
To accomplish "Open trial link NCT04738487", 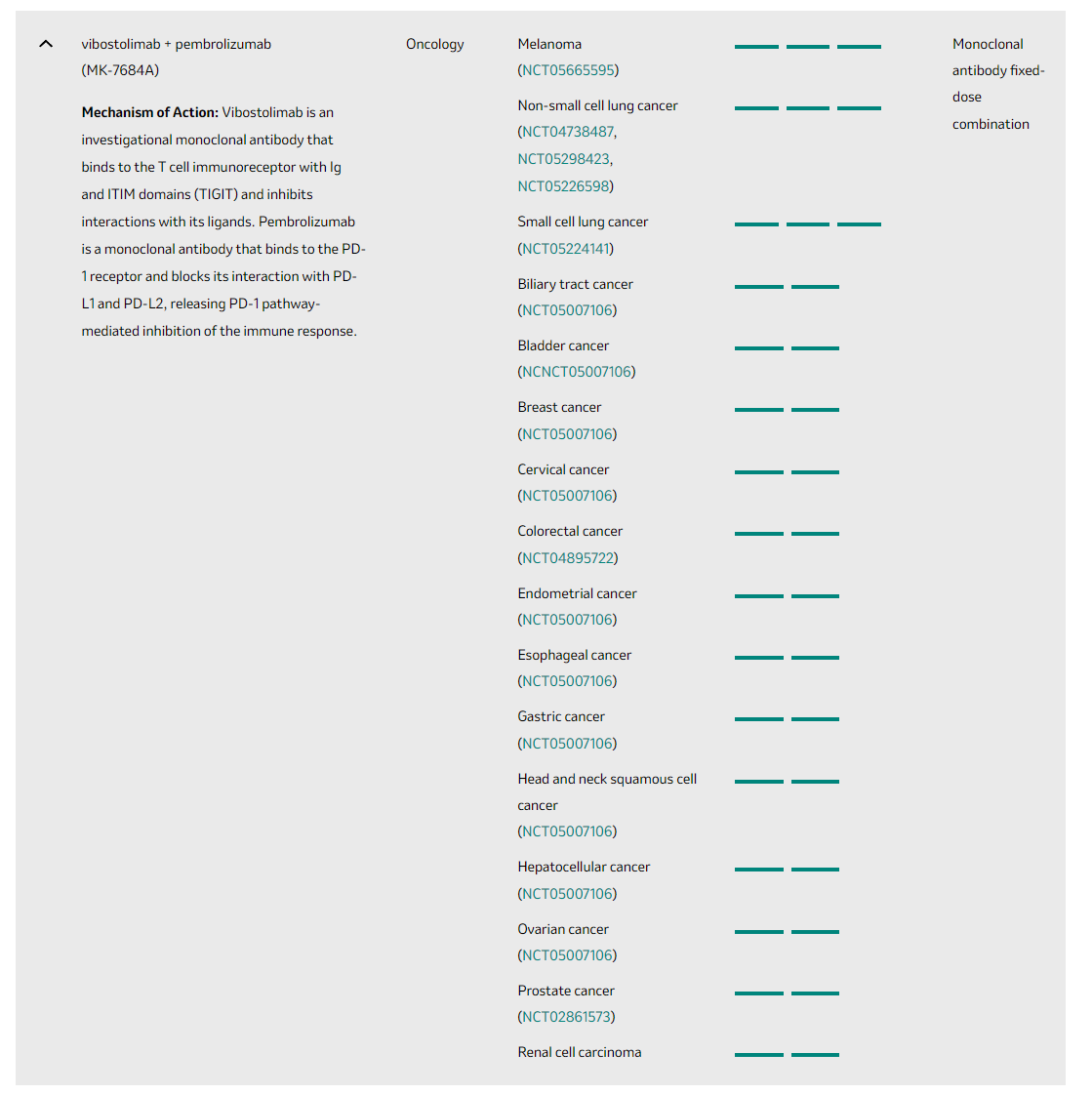I will click(568, 132).
